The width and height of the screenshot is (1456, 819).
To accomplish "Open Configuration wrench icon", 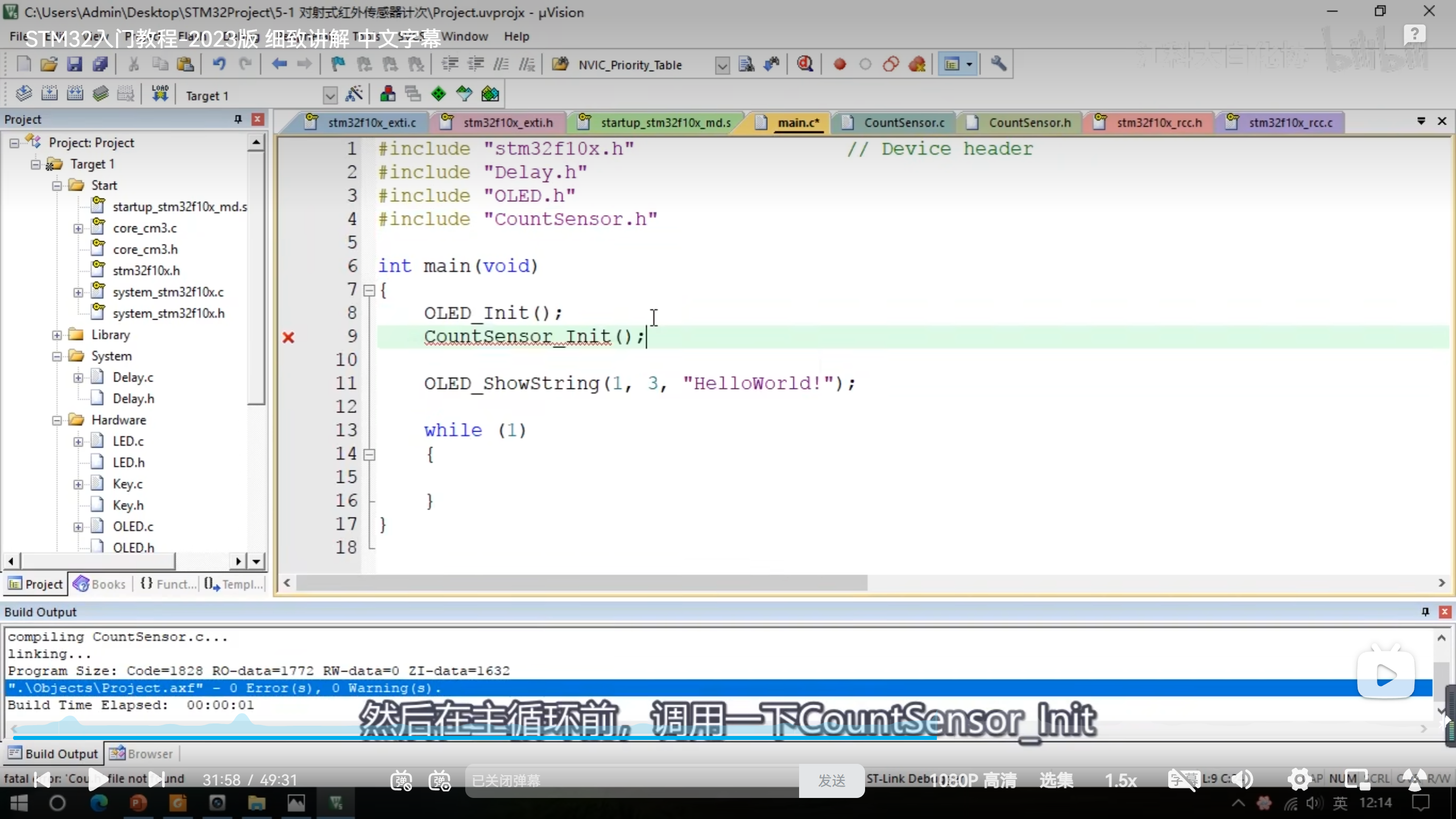I will (x=998, y=64).
